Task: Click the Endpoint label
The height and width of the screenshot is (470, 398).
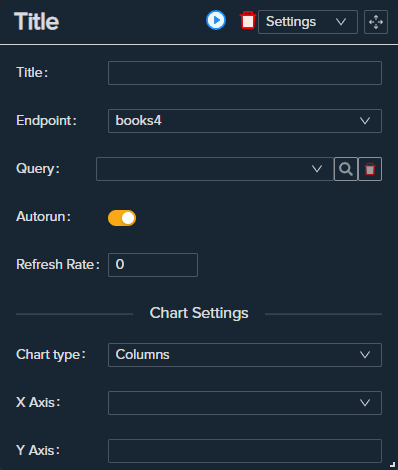Action: click(x=46, y=121)
